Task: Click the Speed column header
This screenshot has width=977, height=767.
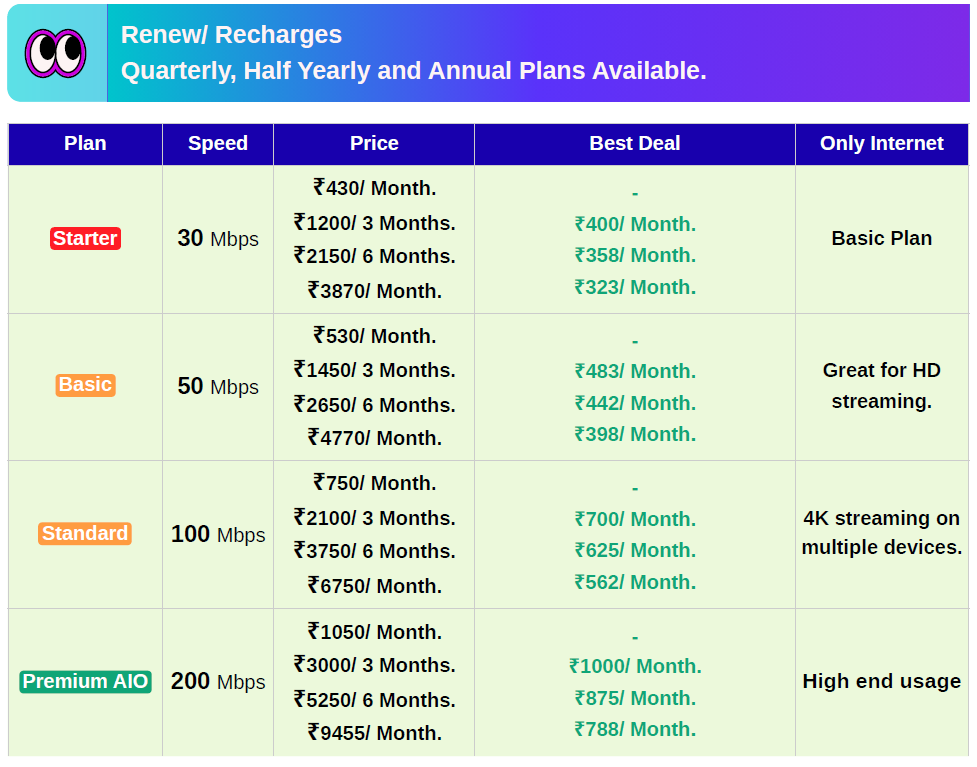Action: (218, 143)
